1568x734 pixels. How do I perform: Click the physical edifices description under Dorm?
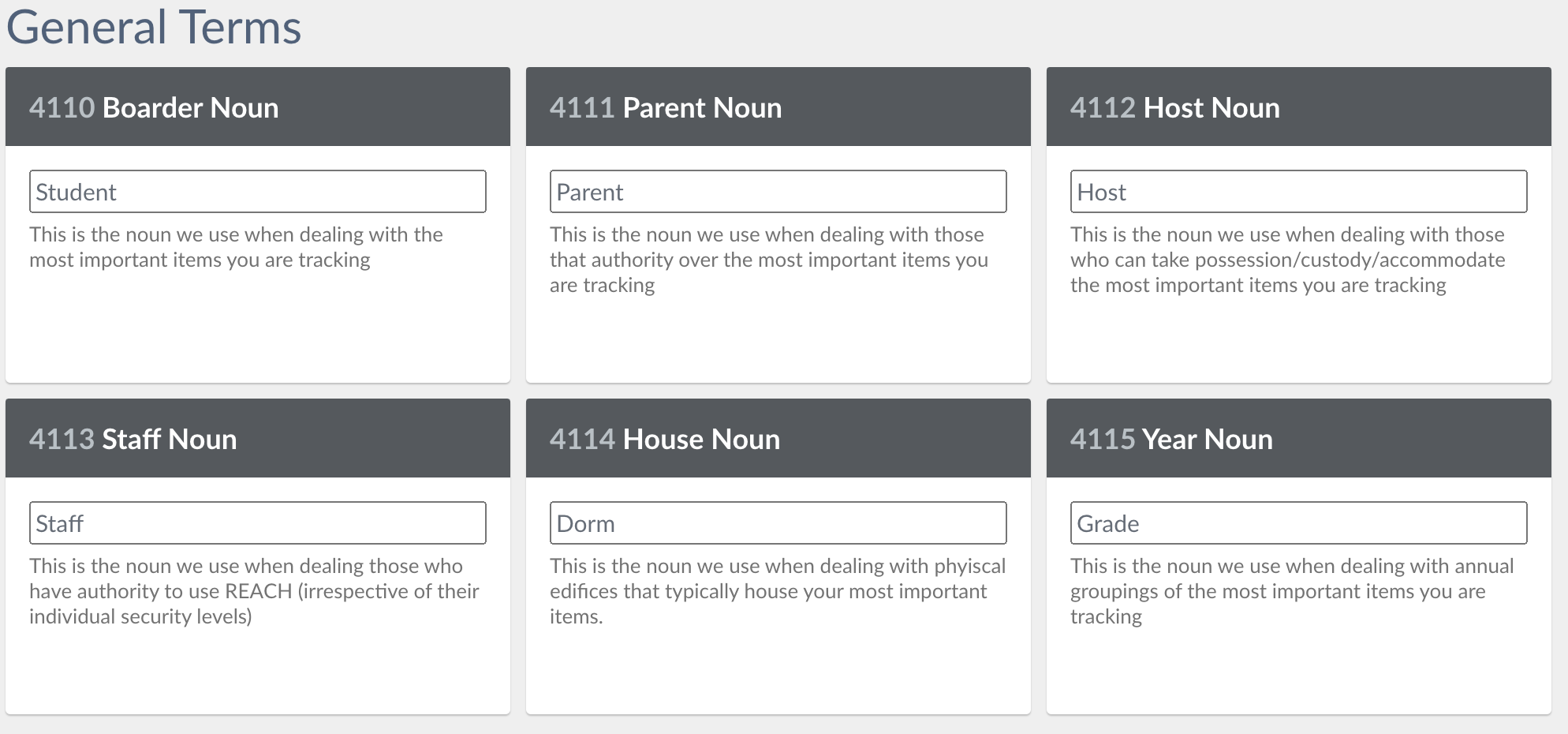point(777,591)
